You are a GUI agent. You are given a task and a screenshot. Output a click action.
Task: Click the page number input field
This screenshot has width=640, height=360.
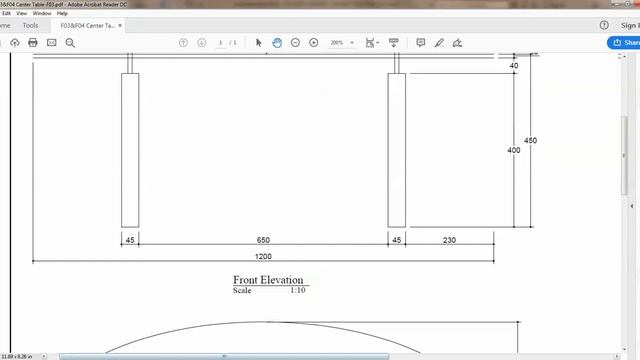tap(221, 42)
